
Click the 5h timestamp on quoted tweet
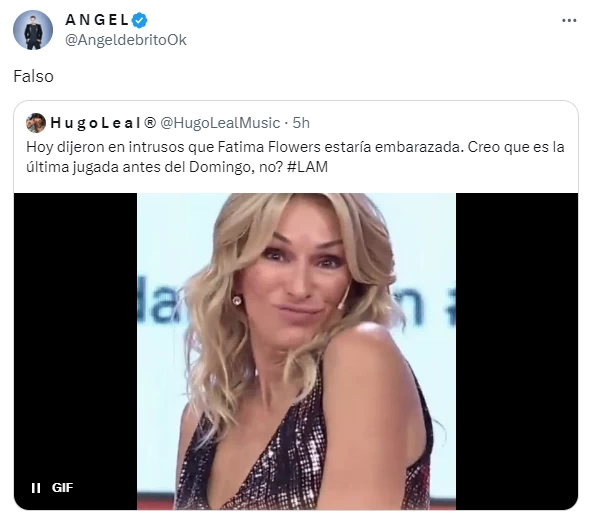pos(301,123)
